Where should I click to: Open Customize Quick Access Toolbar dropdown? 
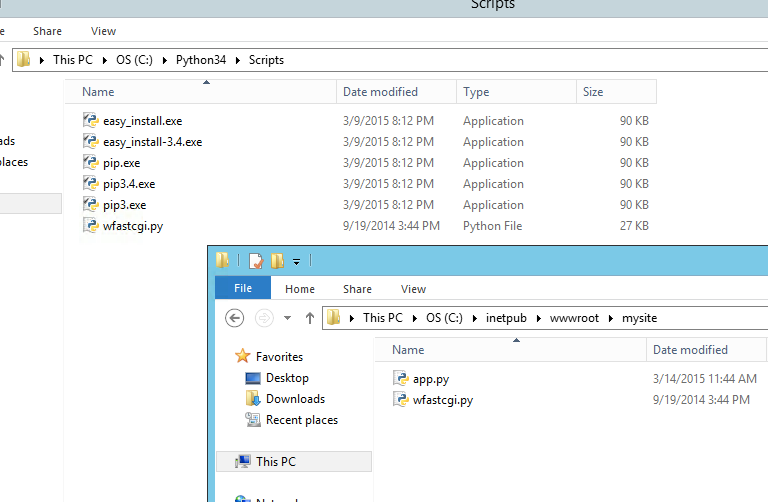296,262
